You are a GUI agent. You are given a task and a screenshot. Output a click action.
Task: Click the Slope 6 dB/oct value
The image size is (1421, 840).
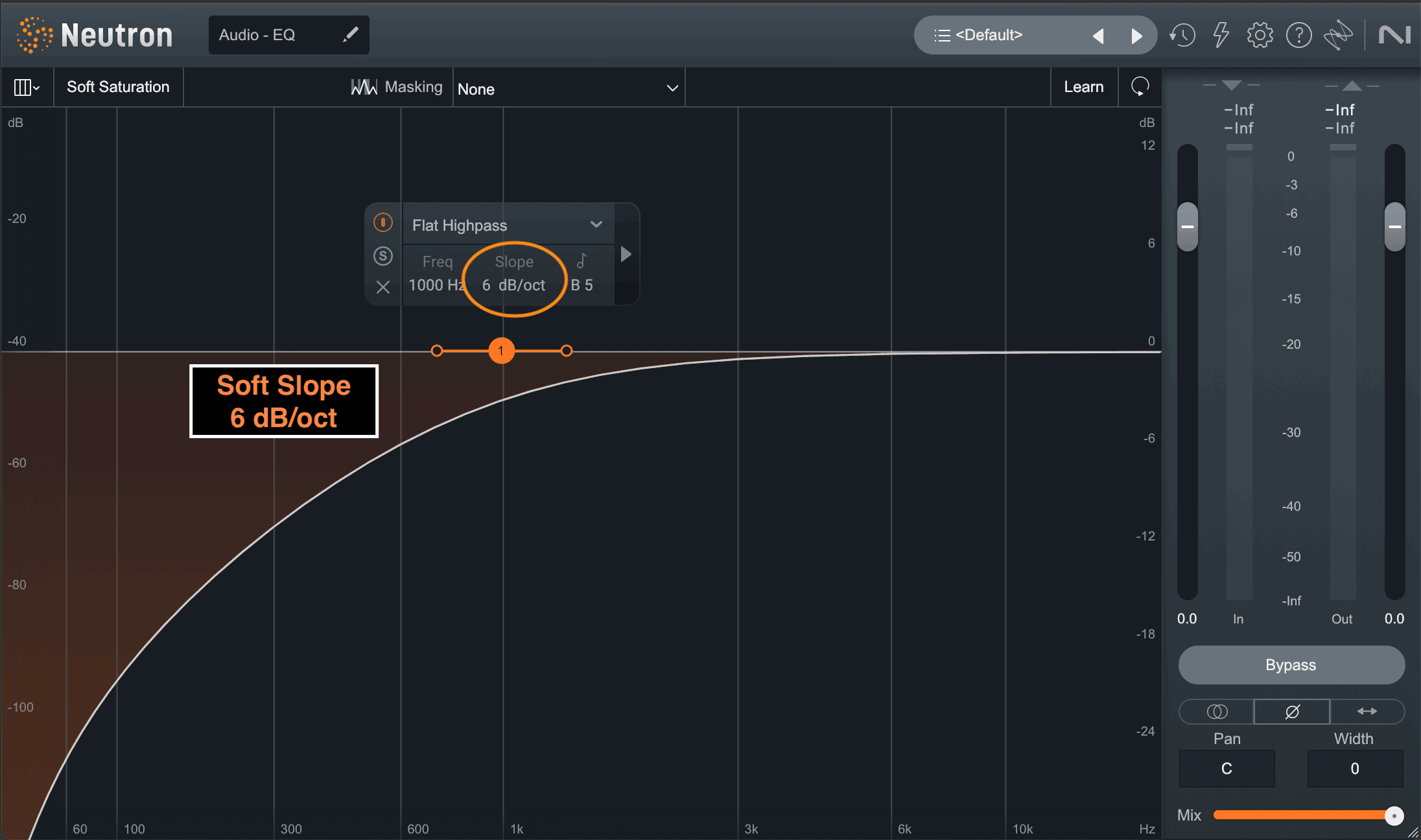(513, 285)
